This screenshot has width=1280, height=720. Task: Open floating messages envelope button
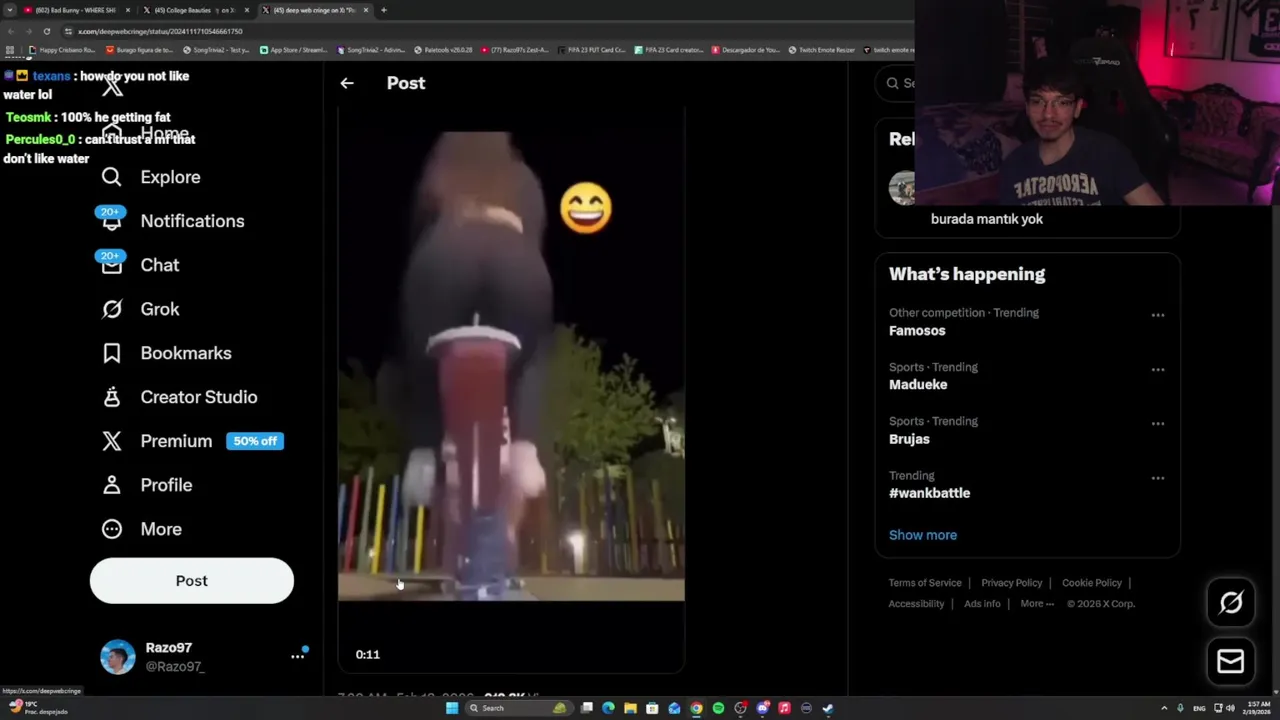pos(1231,661)
